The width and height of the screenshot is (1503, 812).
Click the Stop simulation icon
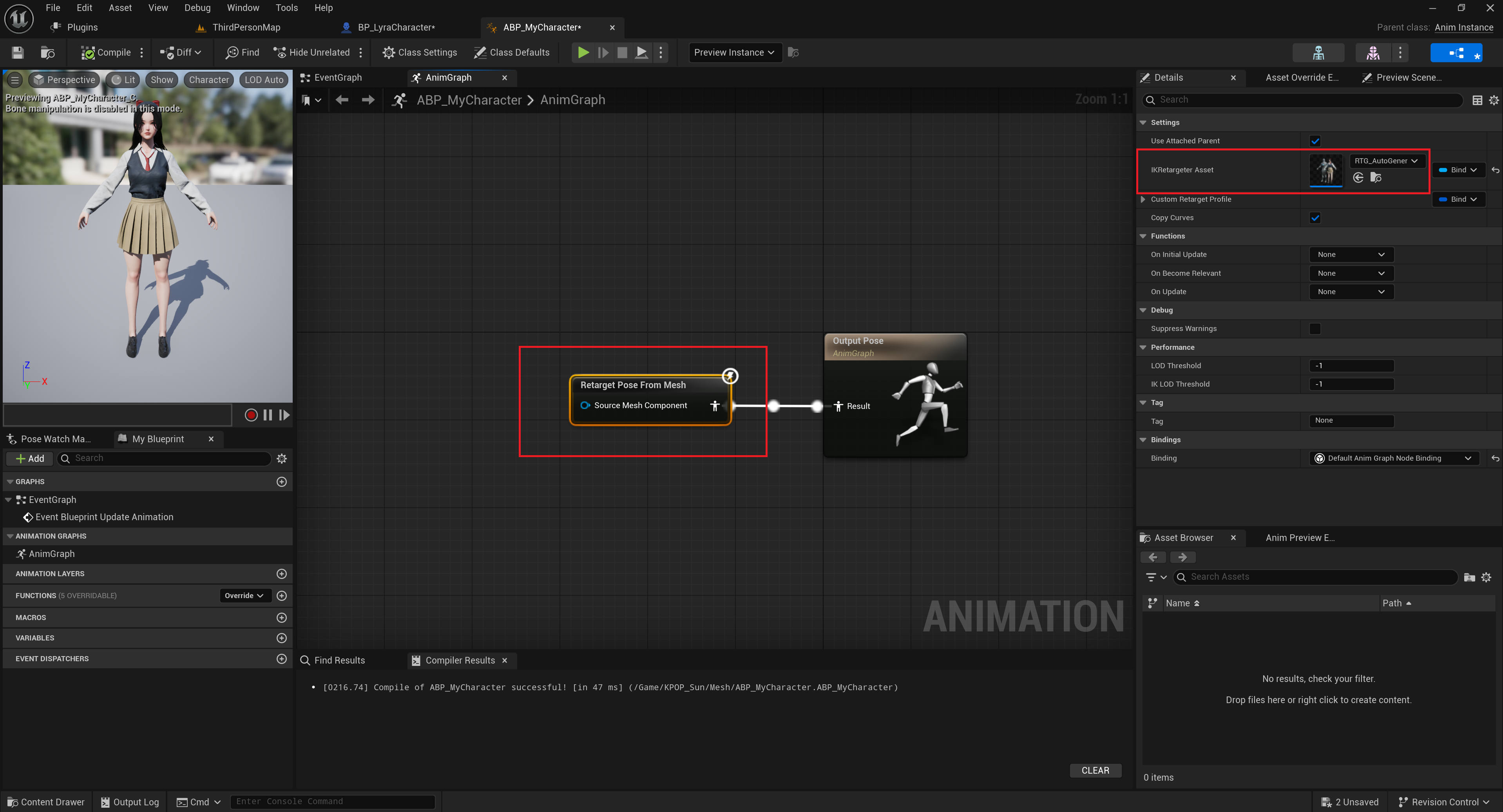pyautogui.click(x=622, y=52)
